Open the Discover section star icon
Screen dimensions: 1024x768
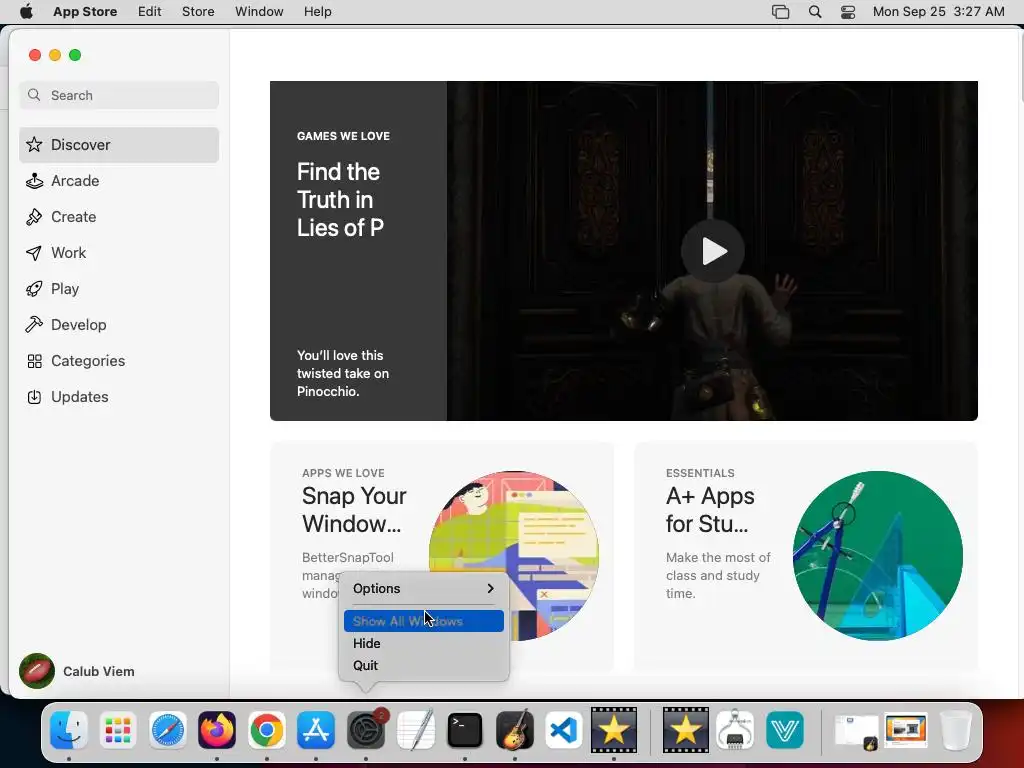coord(34,144)
